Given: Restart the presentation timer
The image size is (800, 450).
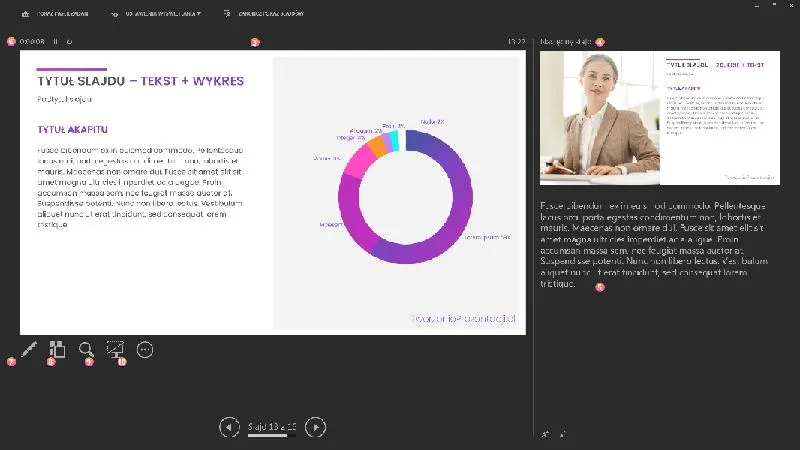Looking at the screenshot, I should [69, 42].
